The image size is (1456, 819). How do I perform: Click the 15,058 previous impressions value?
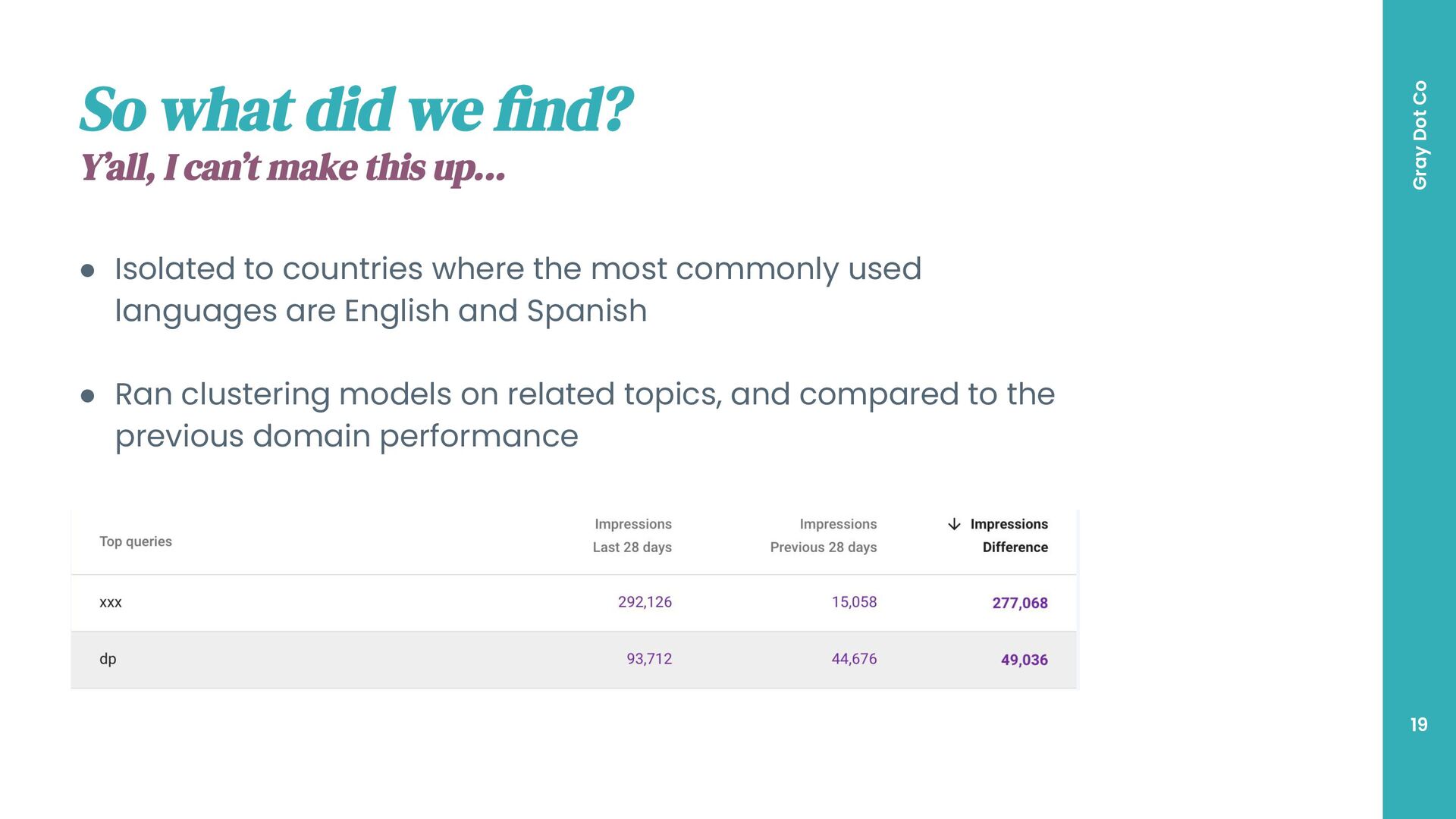click(854, 602)
